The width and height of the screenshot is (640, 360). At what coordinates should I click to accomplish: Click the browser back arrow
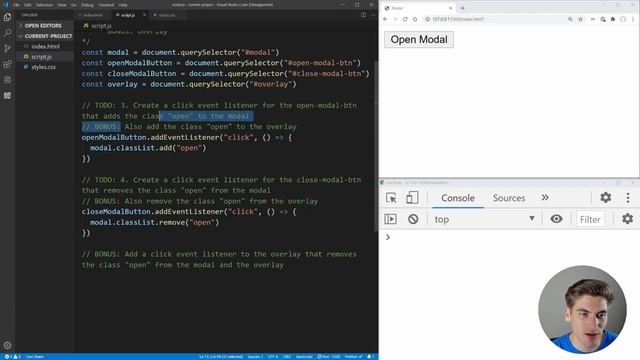point(385,19)
